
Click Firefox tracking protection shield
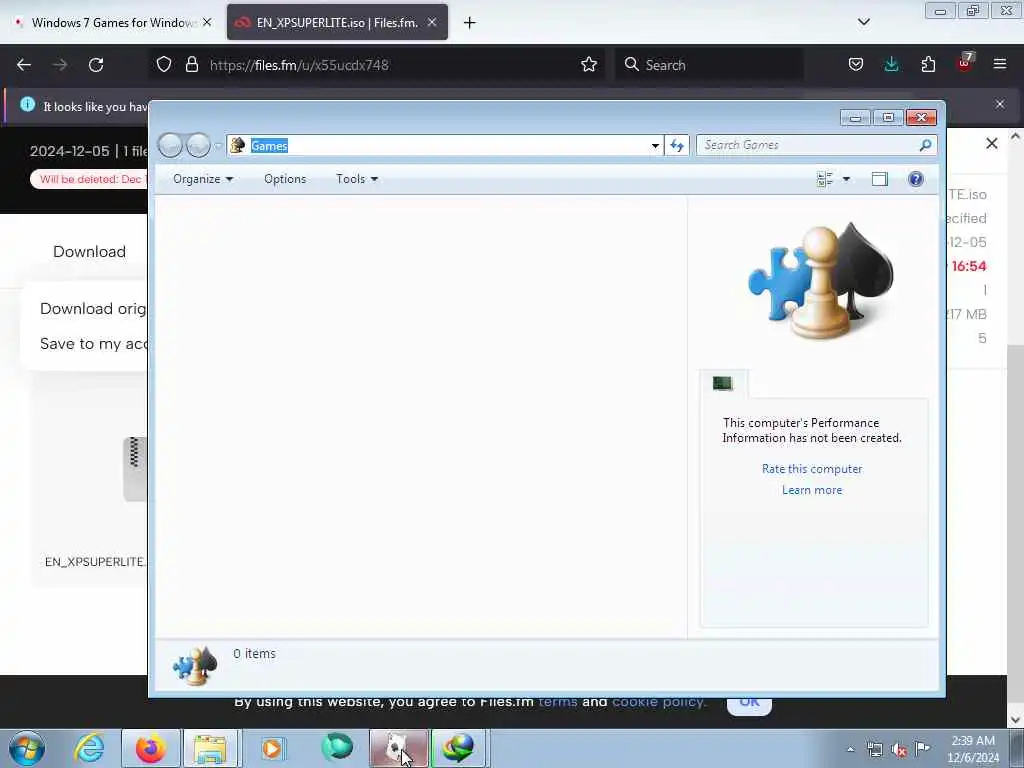[x=164, y=64]
